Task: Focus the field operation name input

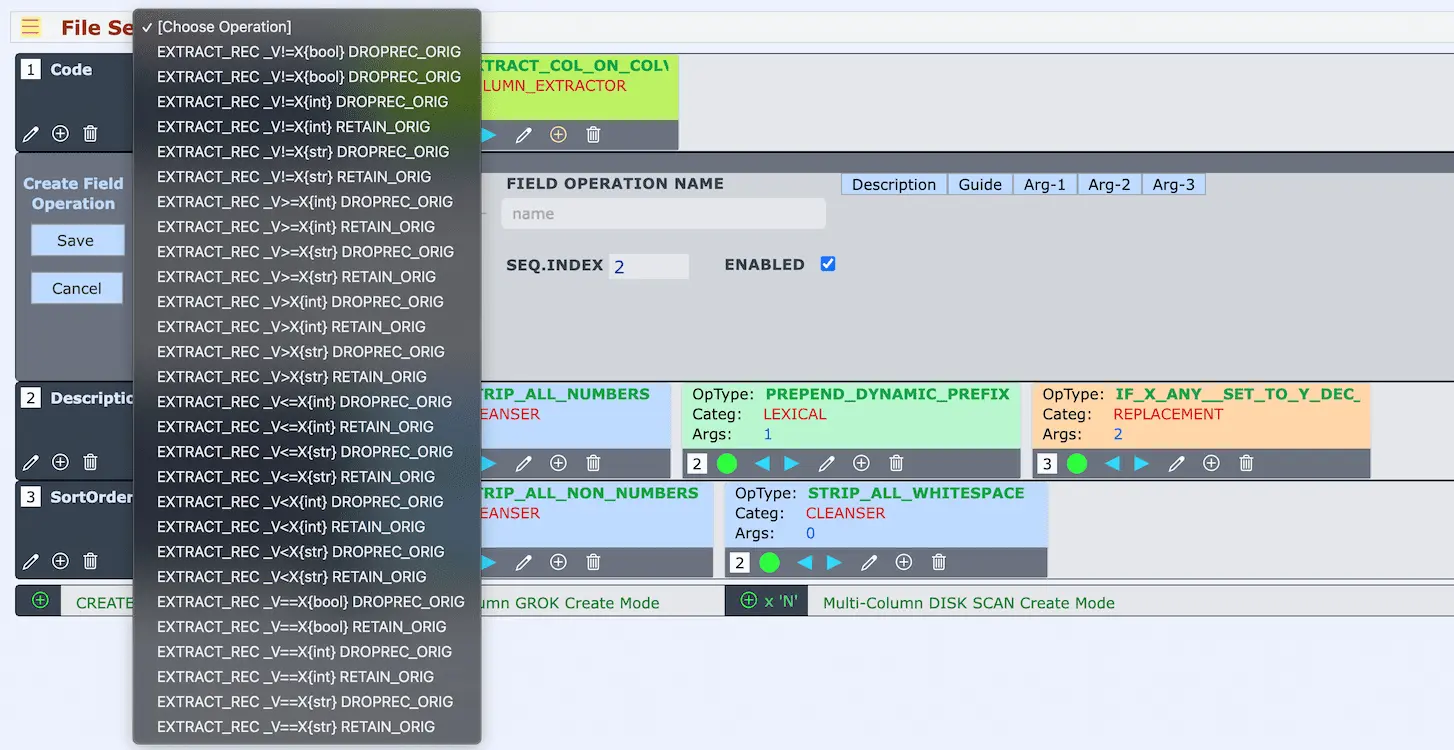Action: pyautogui.click(x=664, y=213)
